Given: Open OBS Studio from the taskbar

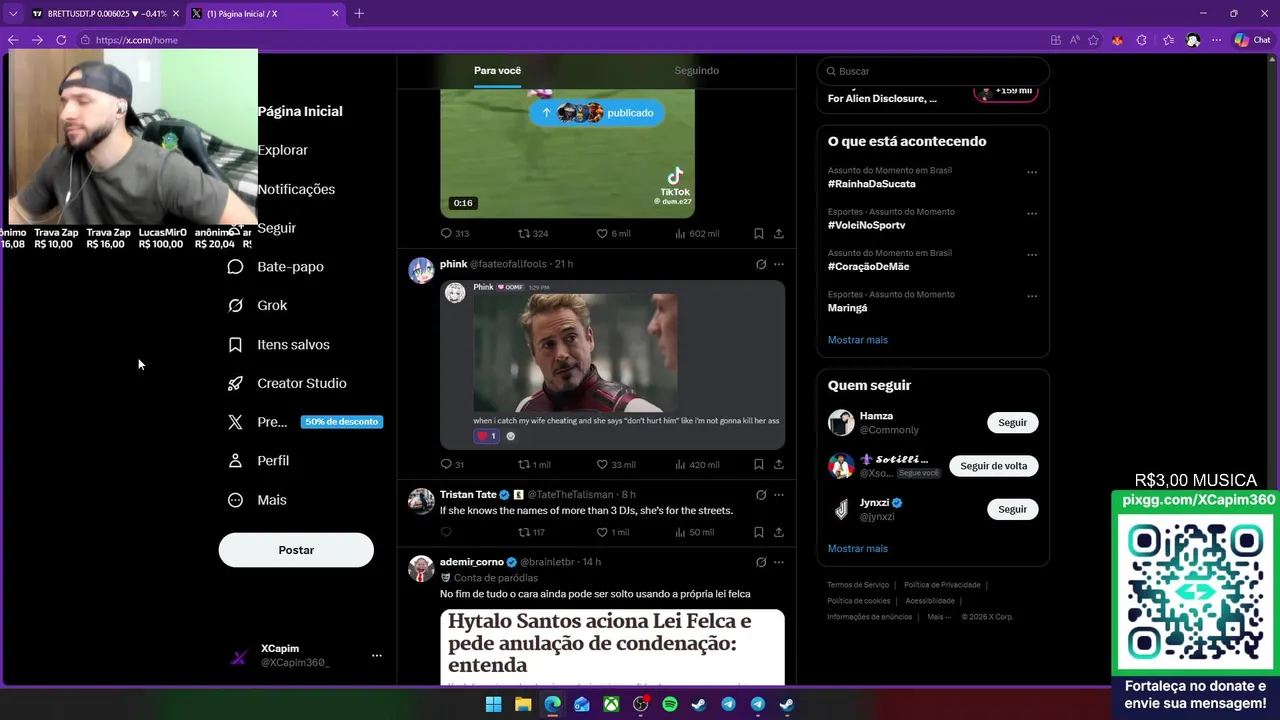Looking at the screenshot, I should 641,705.
